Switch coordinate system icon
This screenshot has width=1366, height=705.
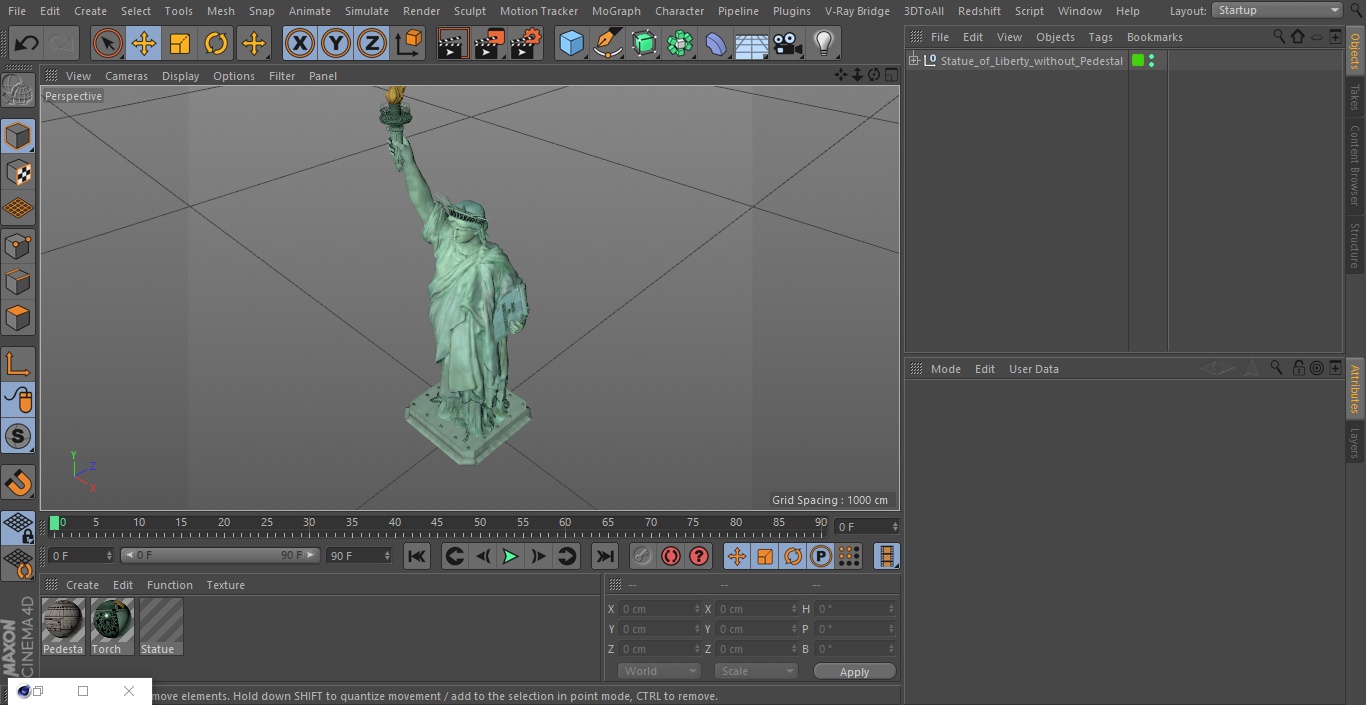(x=409, y=43)
